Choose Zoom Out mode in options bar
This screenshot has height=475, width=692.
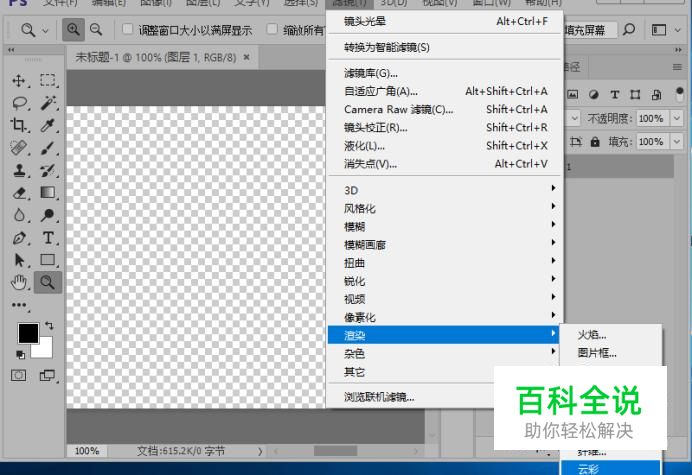pyautogui.click(x=96, y=30)
